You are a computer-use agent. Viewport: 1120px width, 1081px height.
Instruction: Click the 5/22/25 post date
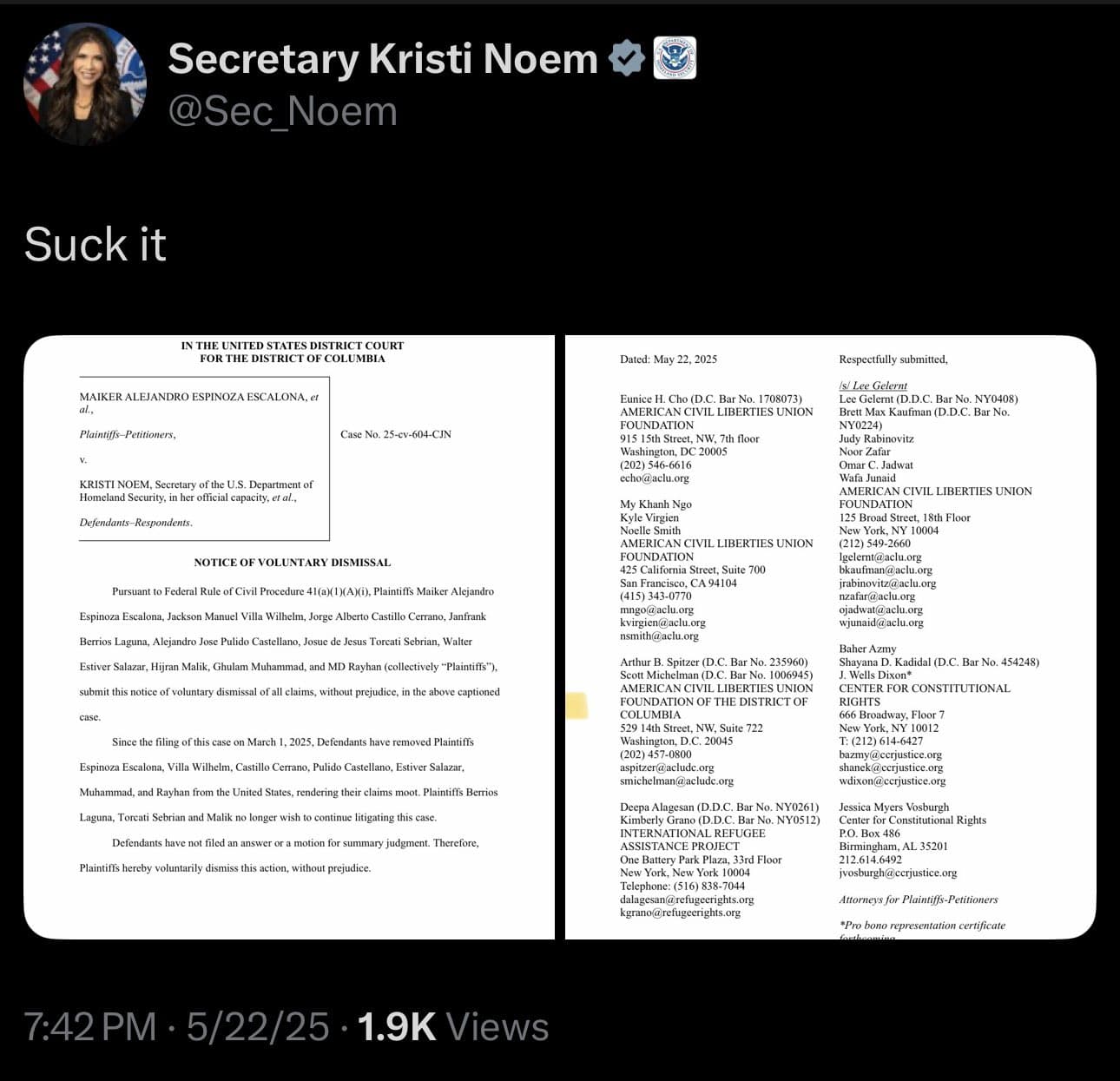(258, 1027)
